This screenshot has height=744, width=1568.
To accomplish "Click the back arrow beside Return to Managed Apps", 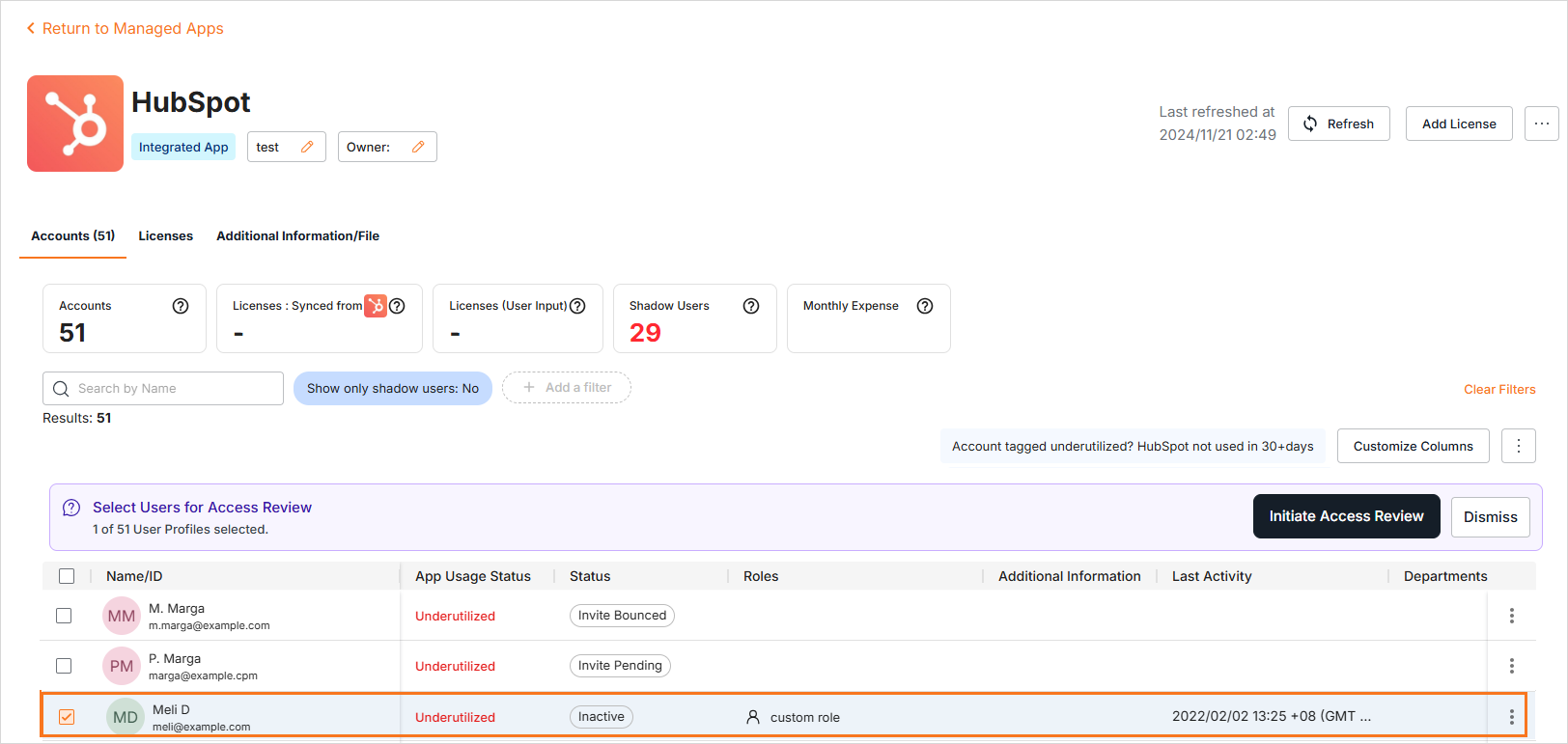I will coord(31,28).
